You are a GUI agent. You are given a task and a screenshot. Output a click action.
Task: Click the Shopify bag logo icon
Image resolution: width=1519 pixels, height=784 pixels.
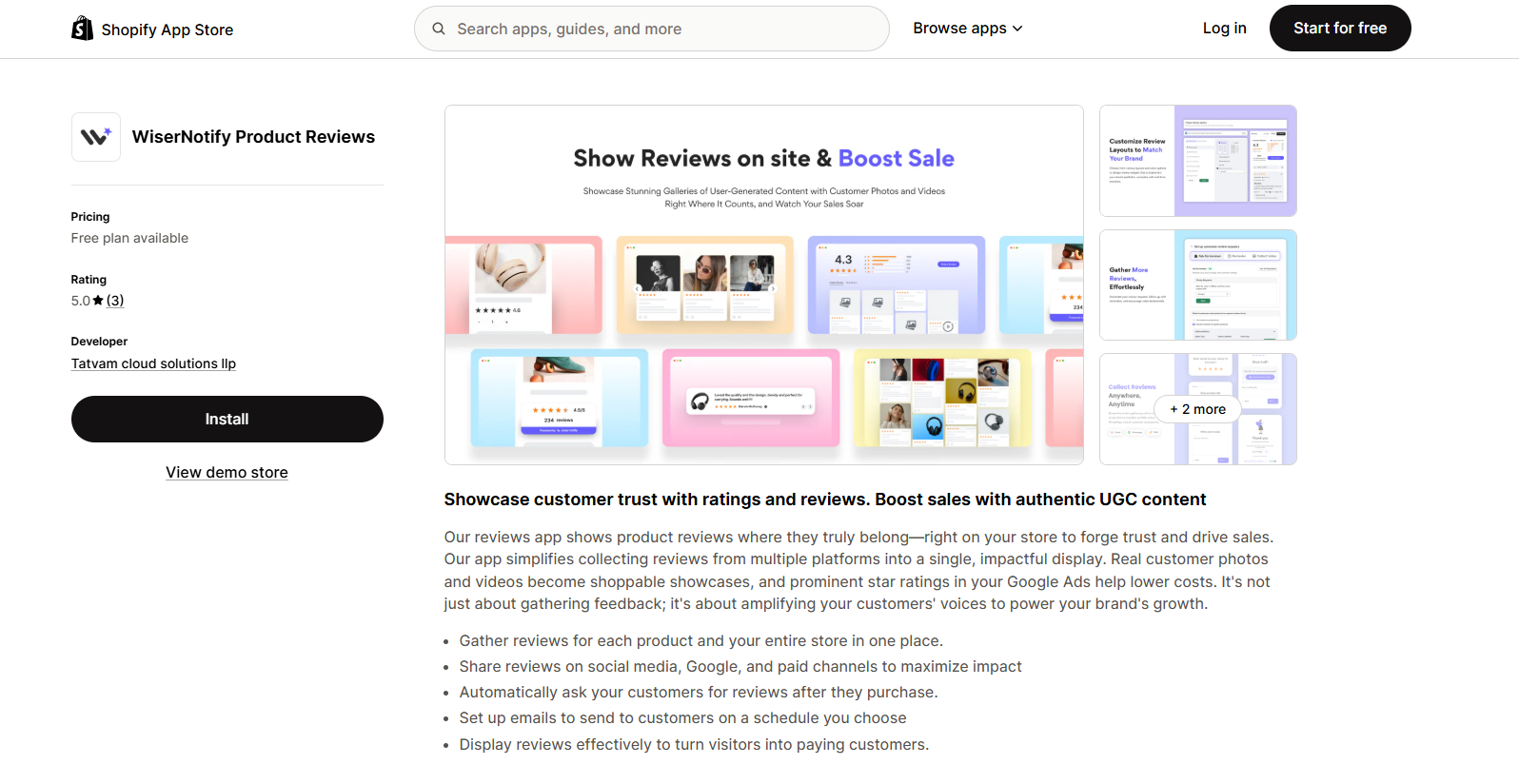[x=83, y=29]
